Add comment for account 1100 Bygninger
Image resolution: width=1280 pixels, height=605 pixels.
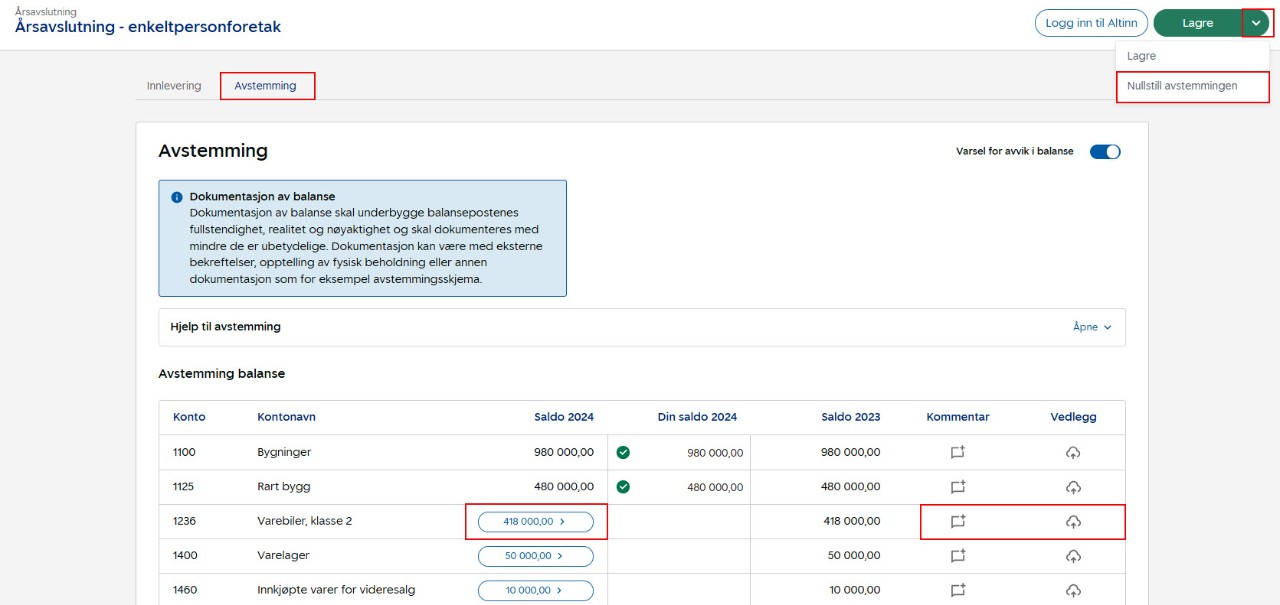957,452
